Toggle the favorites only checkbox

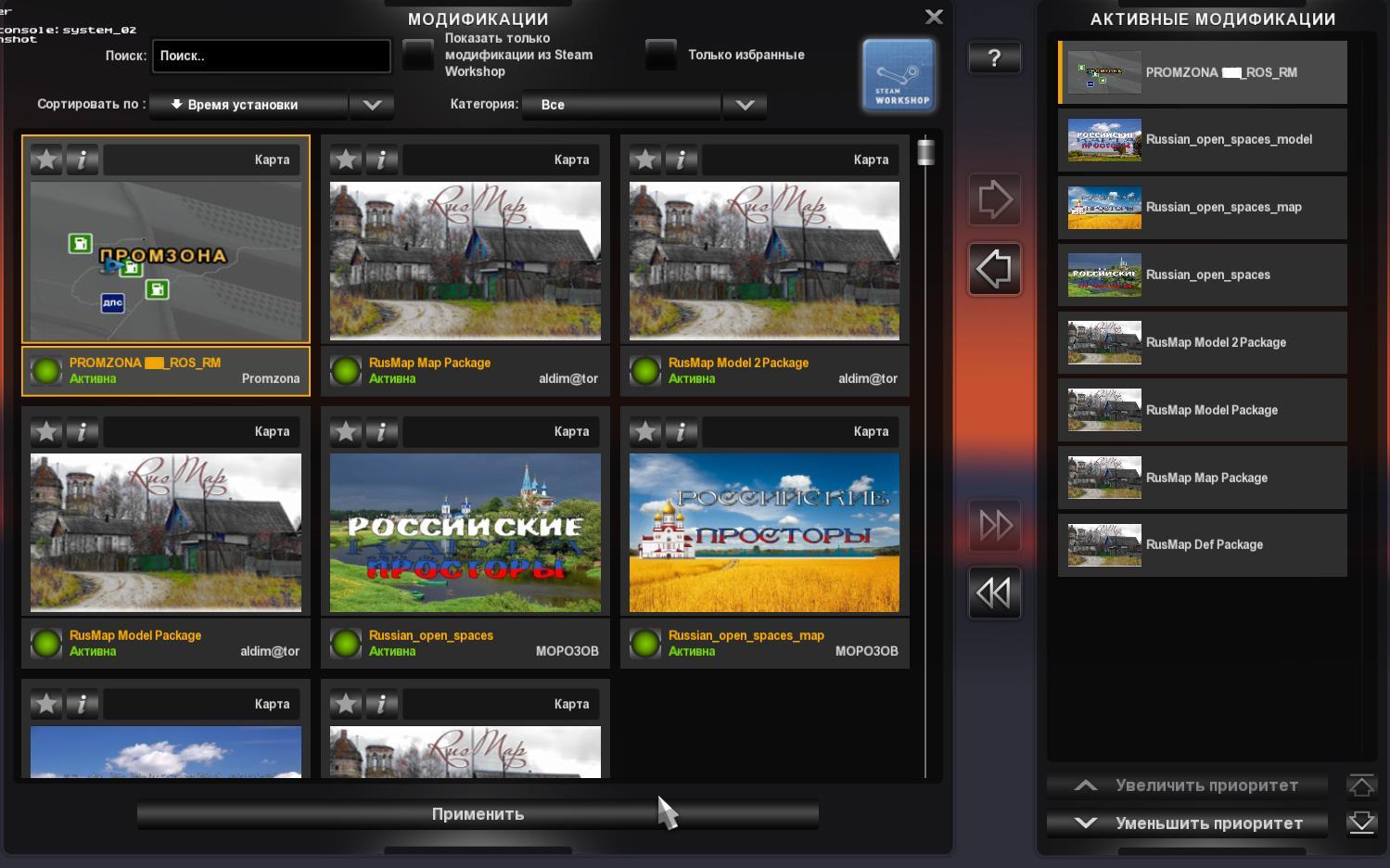(x=660, y=55)
